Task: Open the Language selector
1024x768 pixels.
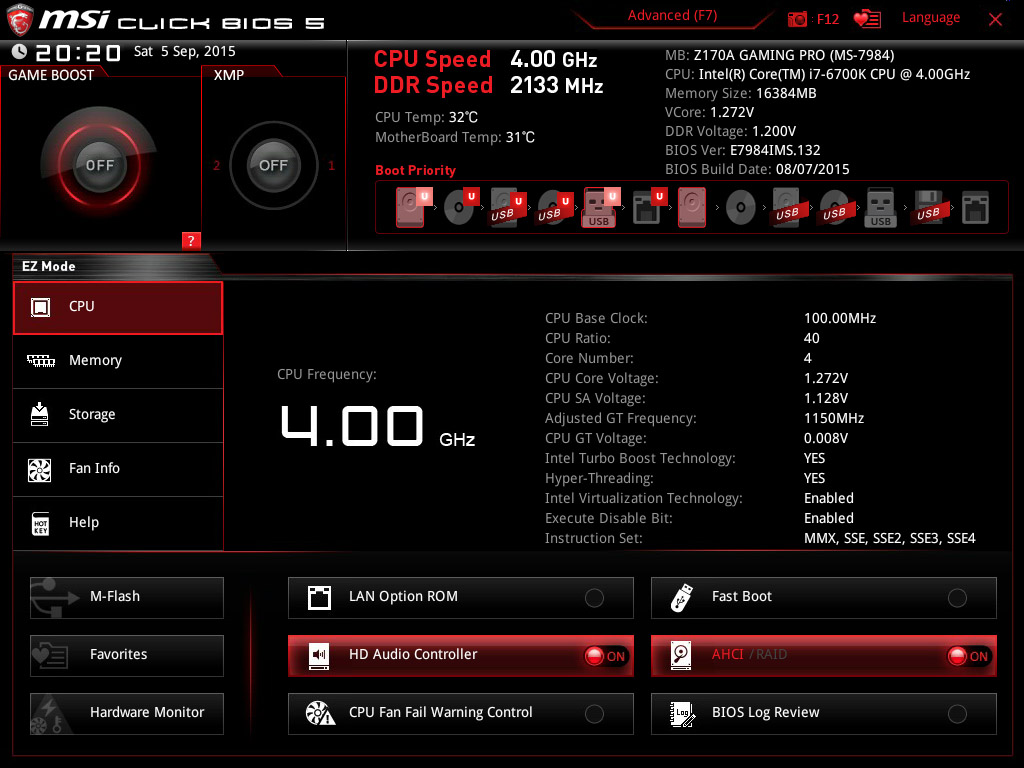Action: (x=931, y=18)
